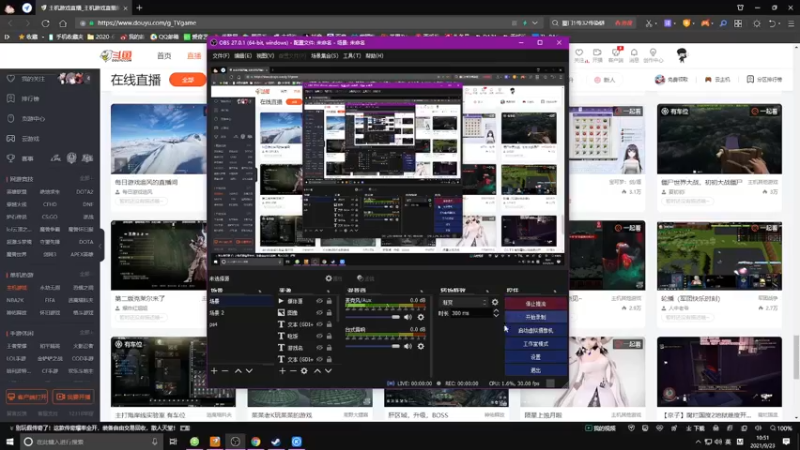Screen dimensions: 800x450
Task: Open the OBS 帮助(H) menu
Action: coord(374,56)
